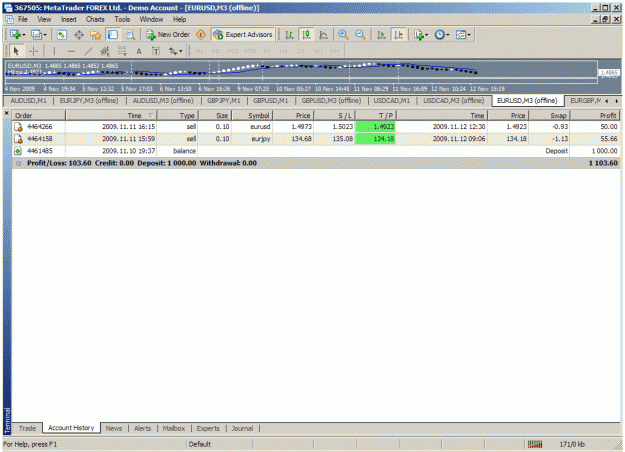Toggle the Expert Advisors button
Viewport: 625px width, 452px height.
[243, 35]
